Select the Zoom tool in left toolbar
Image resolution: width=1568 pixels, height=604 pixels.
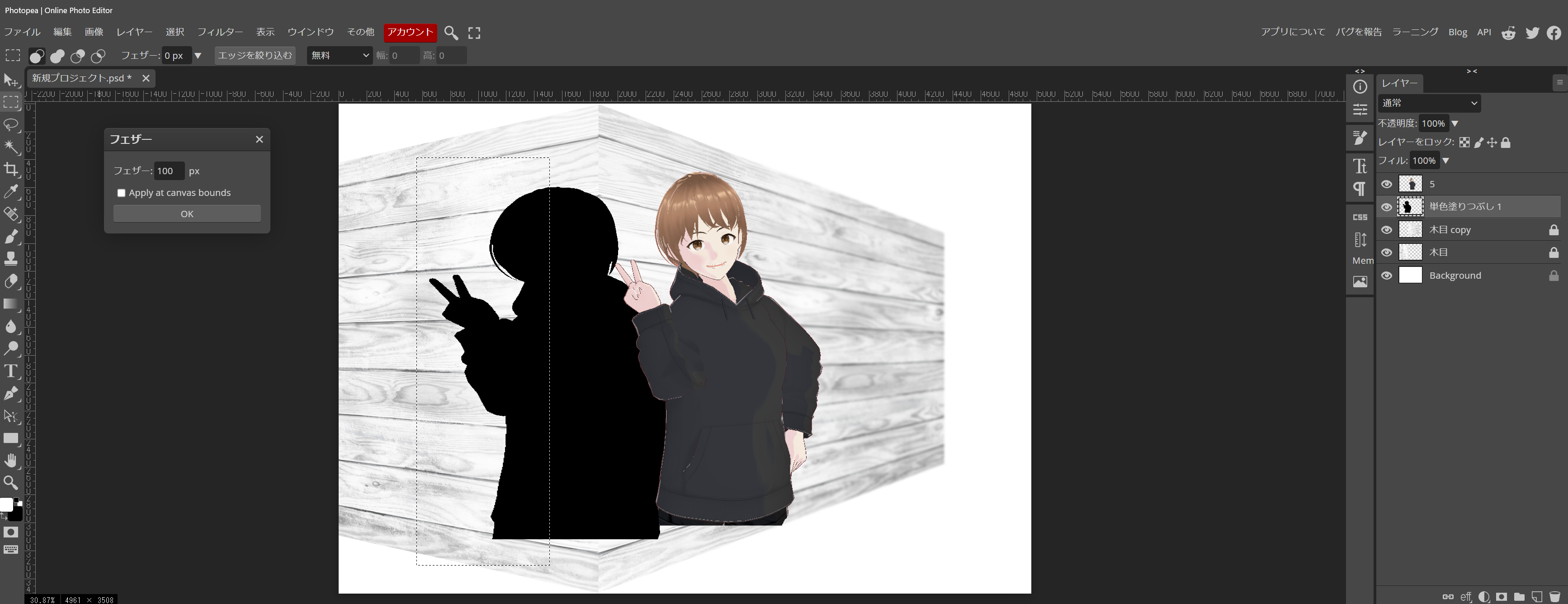11,483
